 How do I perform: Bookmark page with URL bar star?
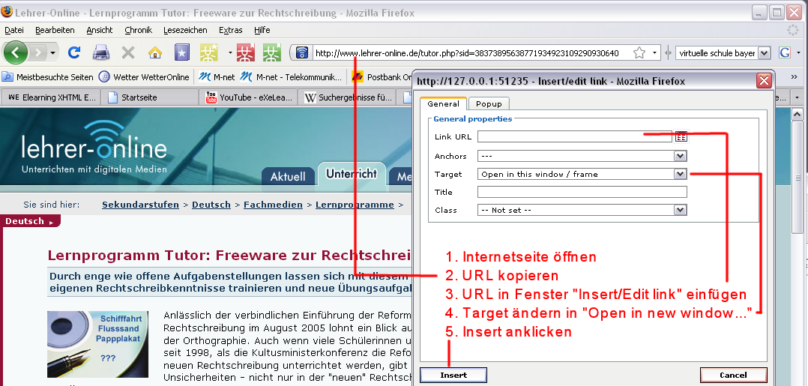pos(639,53)
